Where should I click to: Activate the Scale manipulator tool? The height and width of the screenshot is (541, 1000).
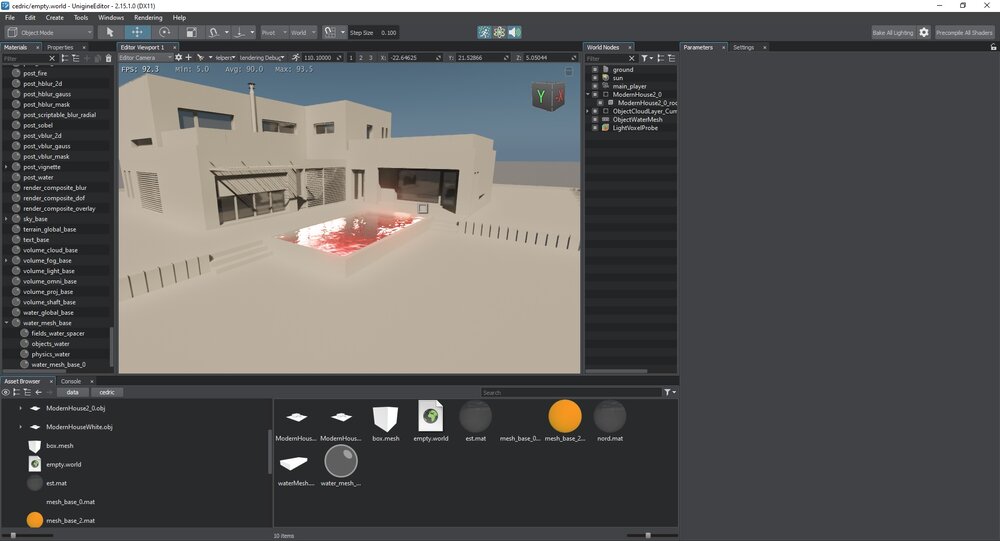[191, 32]
